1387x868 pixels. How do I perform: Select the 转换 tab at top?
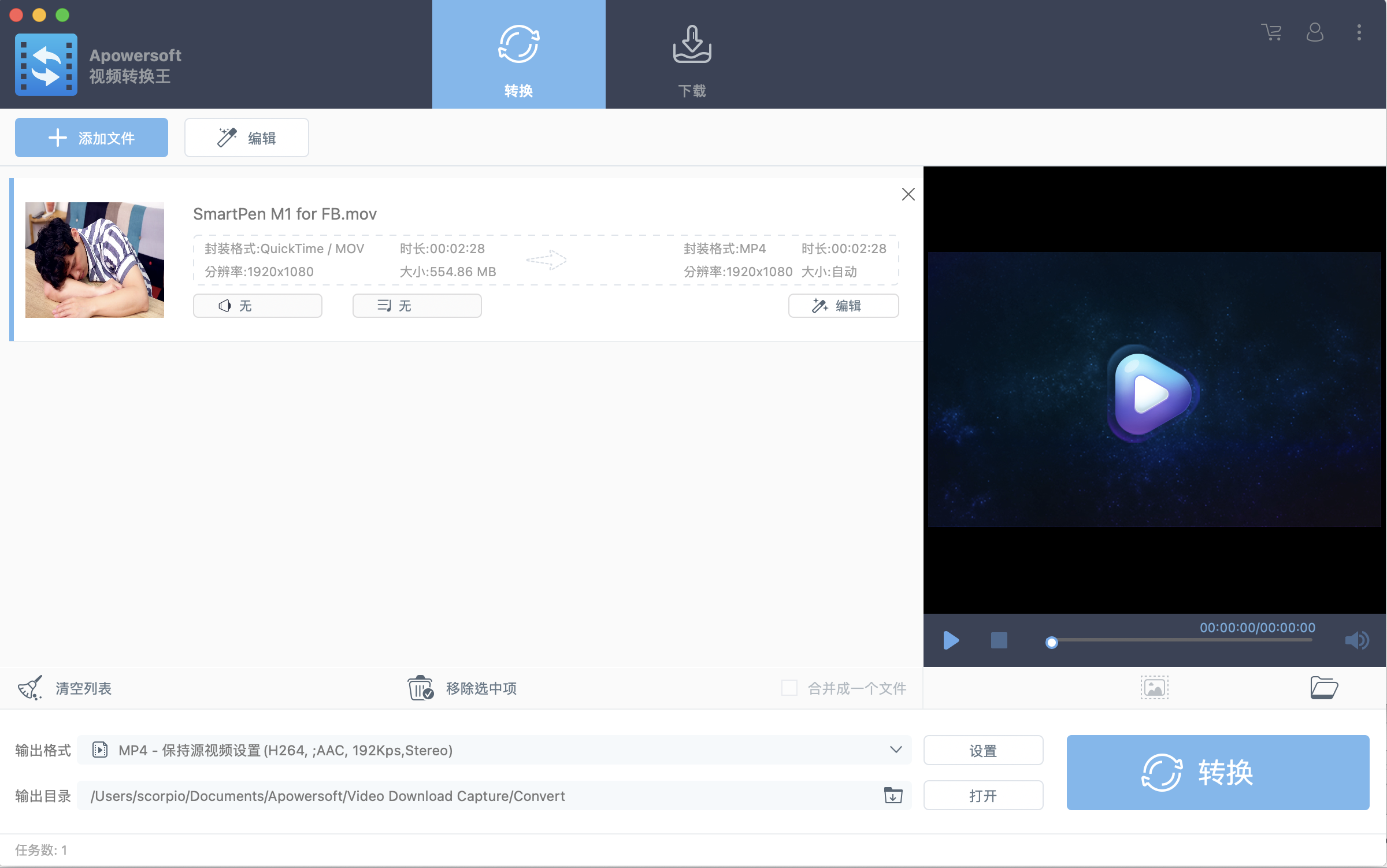click(518, 55)
